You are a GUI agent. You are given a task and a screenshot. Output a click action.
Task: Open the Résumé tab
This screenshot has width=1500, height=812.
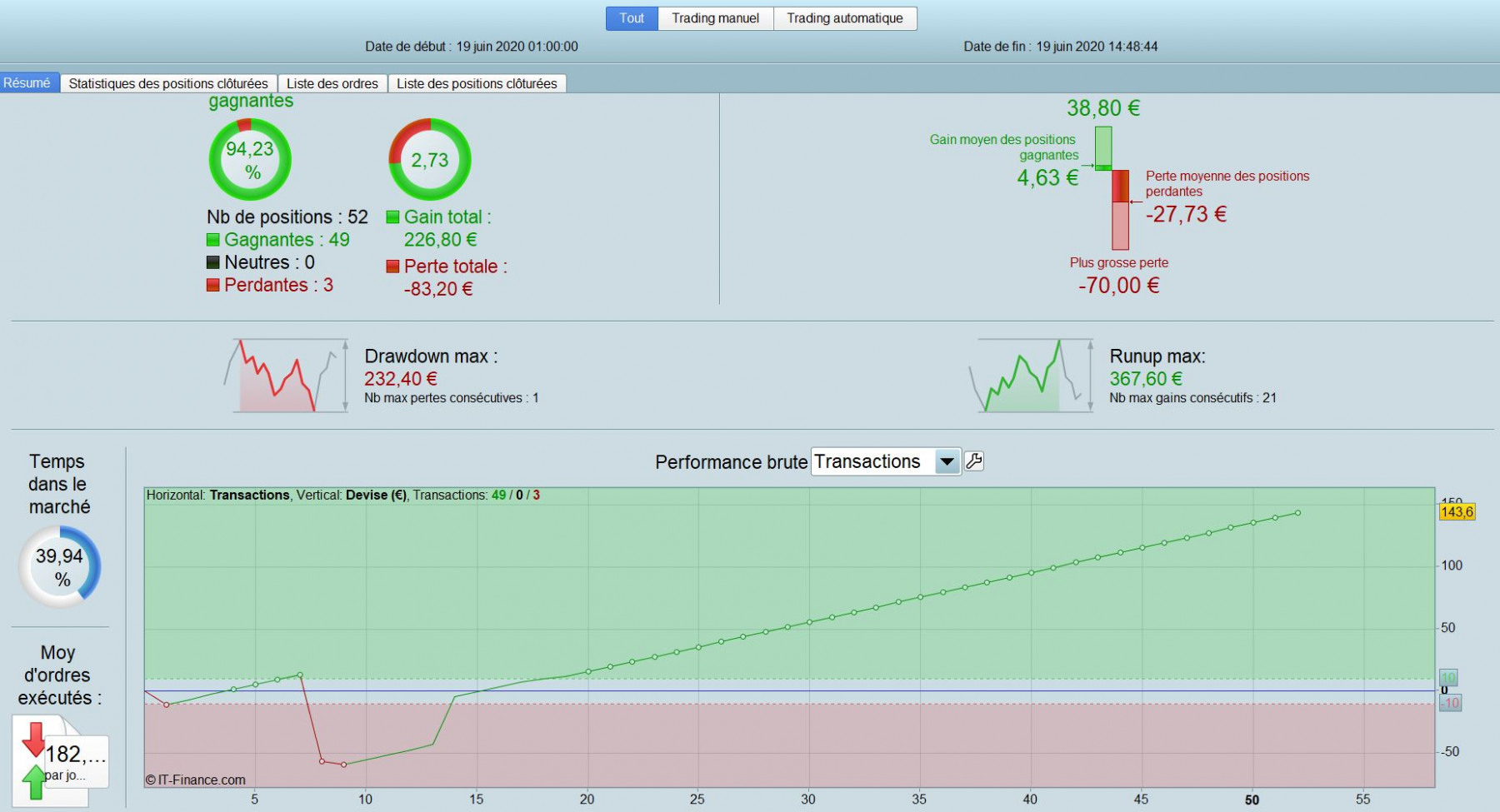(29, 83)
